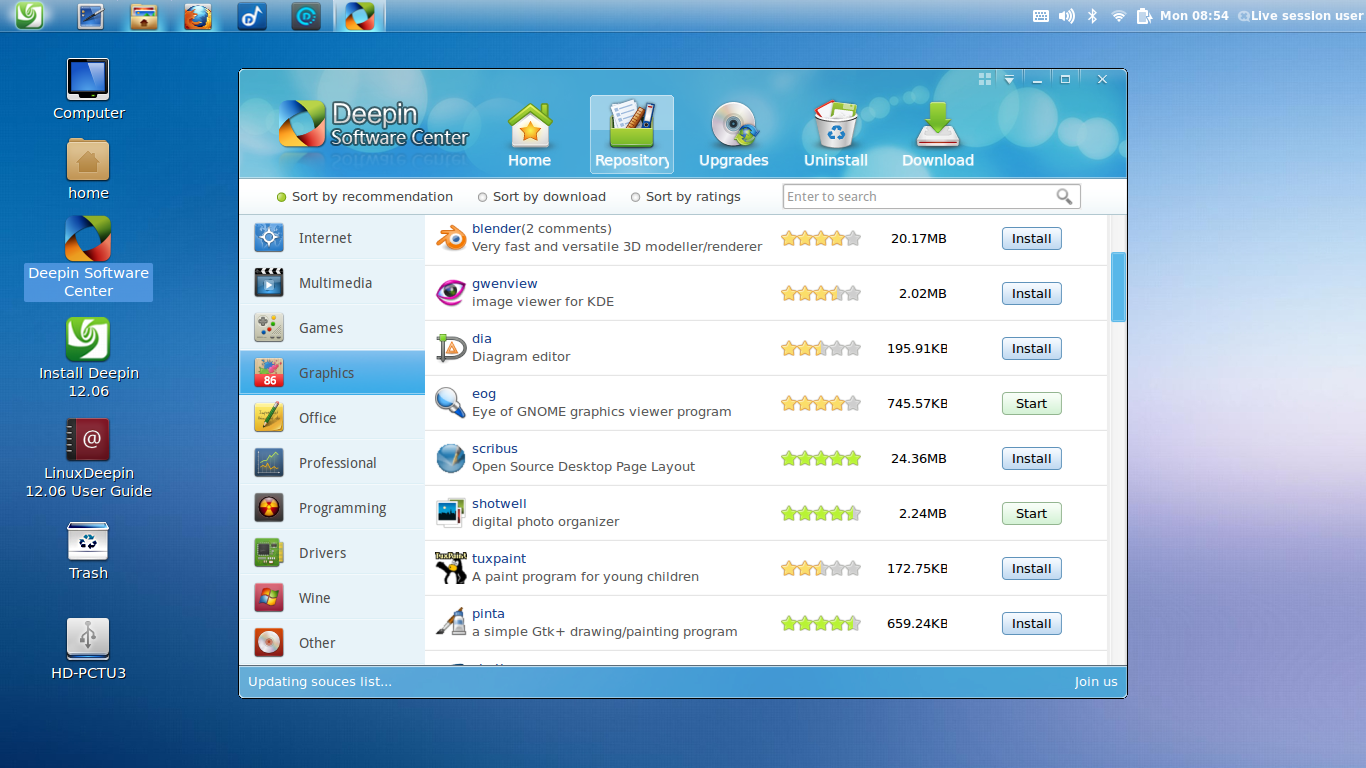Image resolution: width=1366 pixels, height=768 pixels.
Task: Open the Deepin launcher in top panel
Action: (x=30, y=15)
